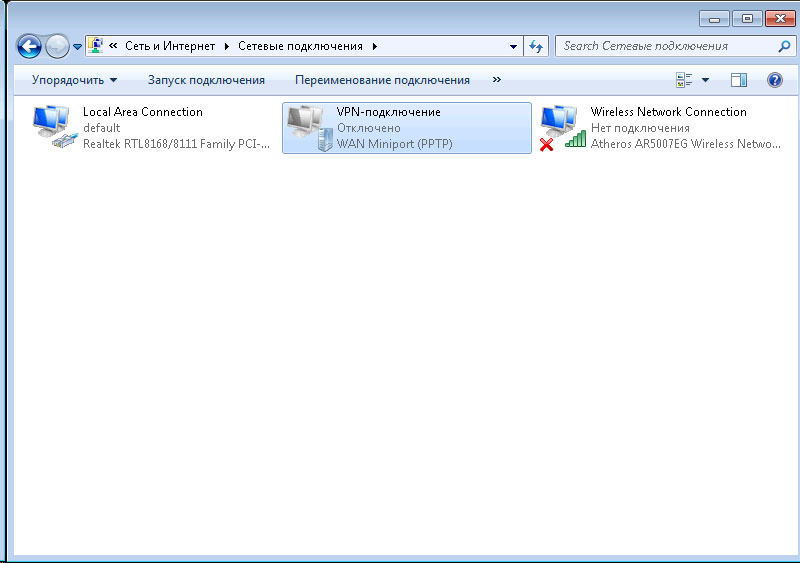Minimize the network connections window
Image resolution: width=800 pixels, height=563 pixels.
click(x=714, y=19)
